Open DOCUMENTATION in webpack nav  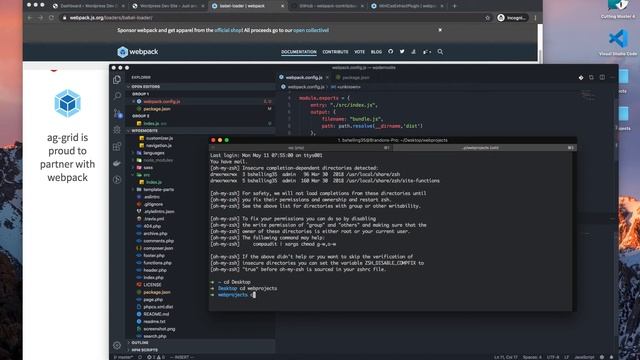[299, 52]
